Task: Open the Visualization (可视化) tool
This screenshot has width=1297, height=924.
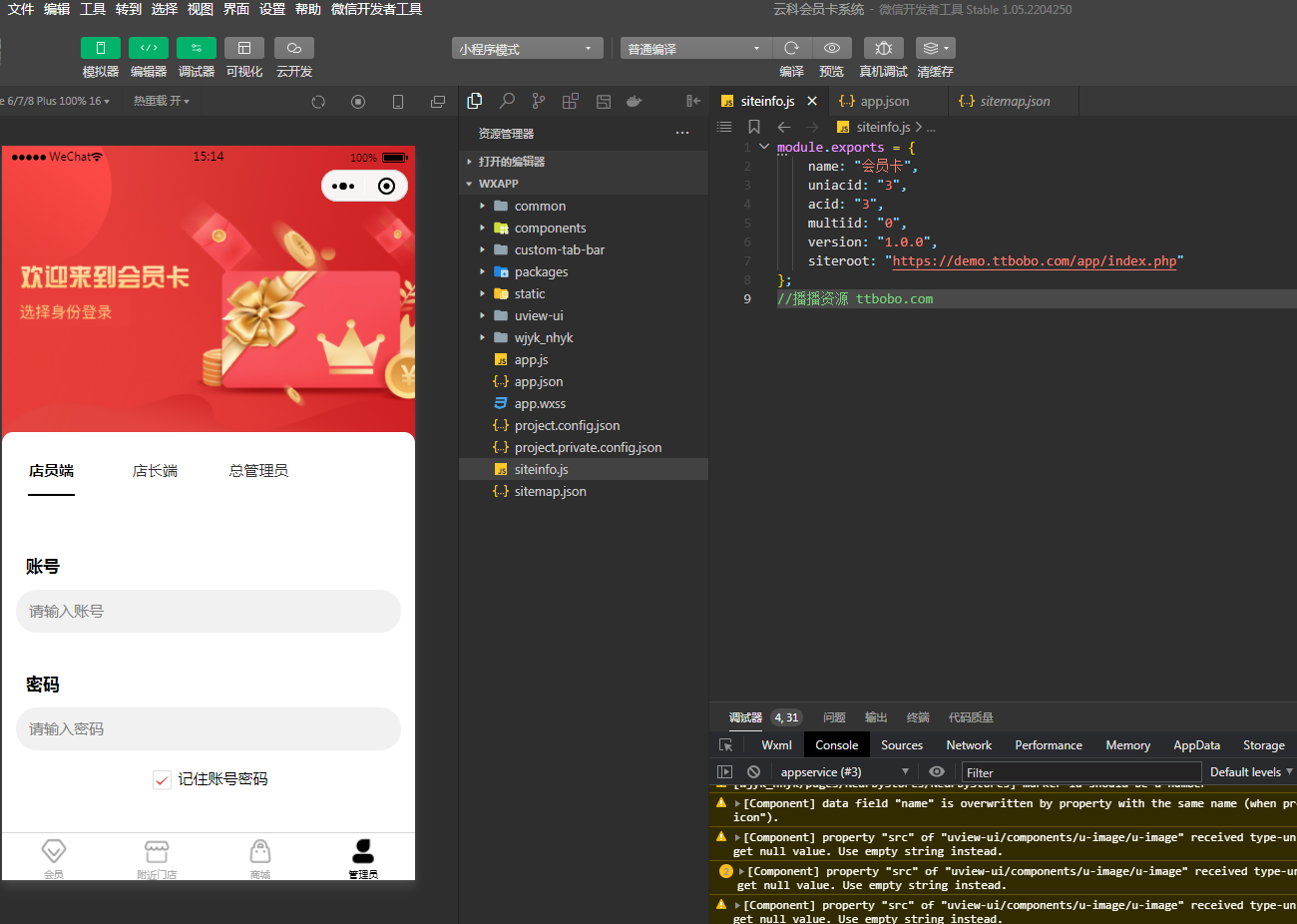Action: click(x=244, y=48)
